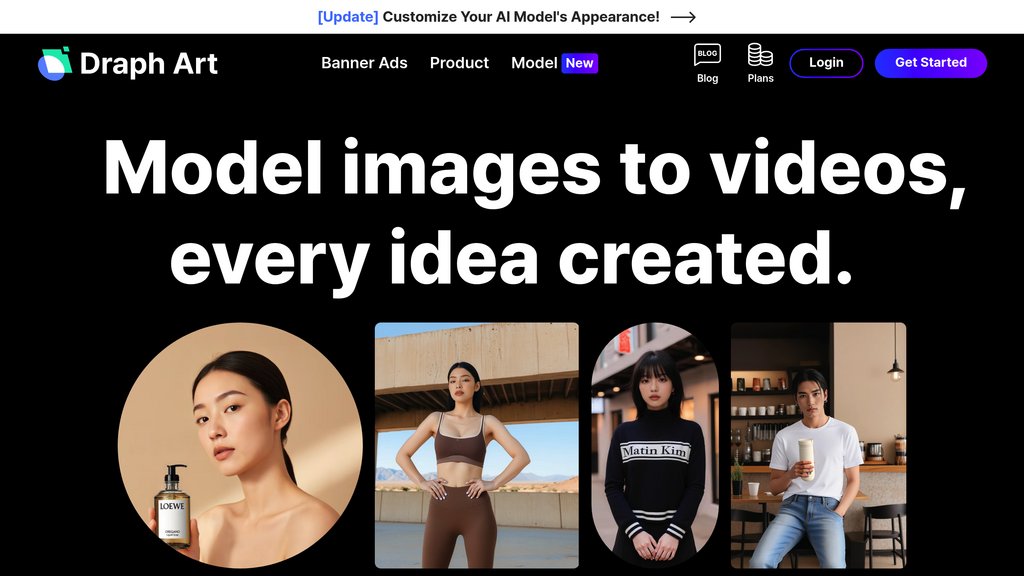Open the Blog speech-bubble icon
The height and width of the screenshot is (576, 1024).
point(707,54)
